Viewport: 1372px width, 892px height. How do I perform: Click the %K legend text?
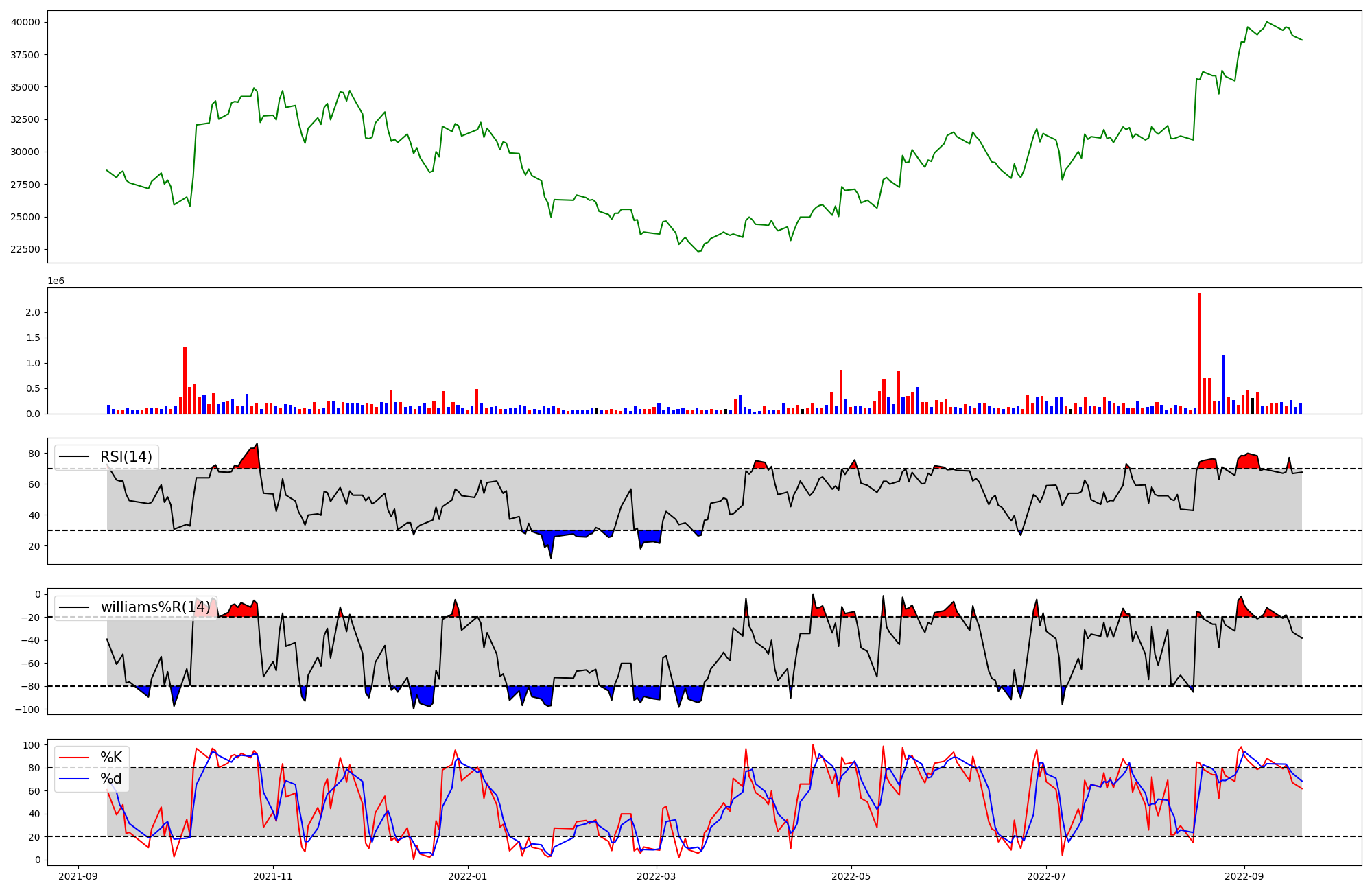[x=111, y=758]
